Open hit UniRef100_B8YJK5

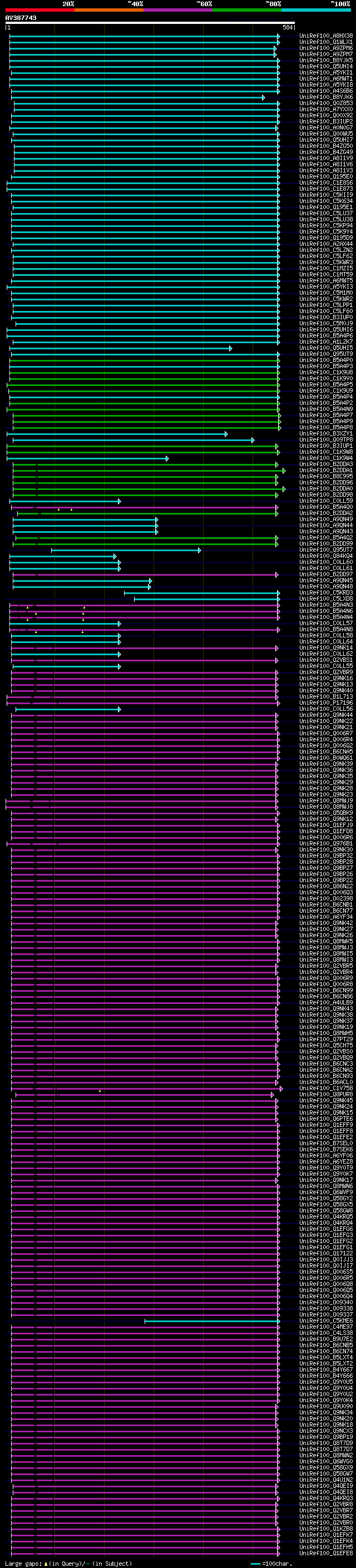click(x=326, y=60)
